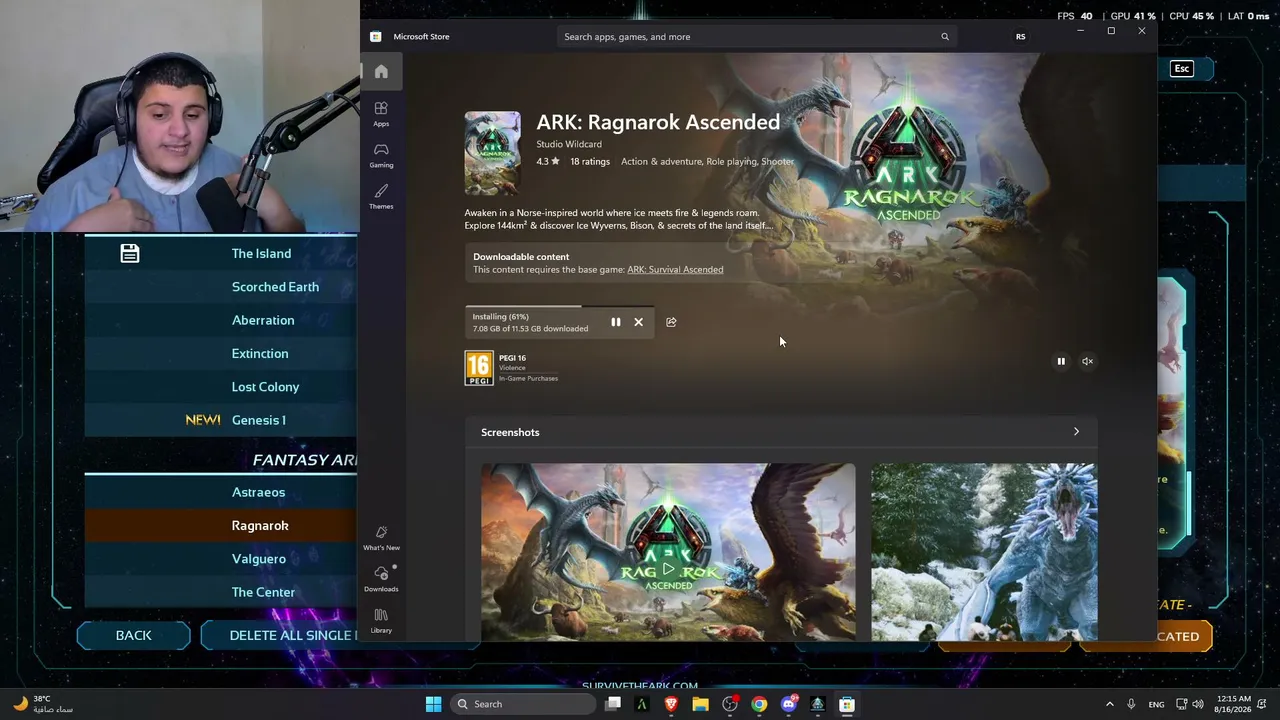Screen dimensions: 1280x720
Task: Open Google Chrome from the taskbar
Action: 759,704
